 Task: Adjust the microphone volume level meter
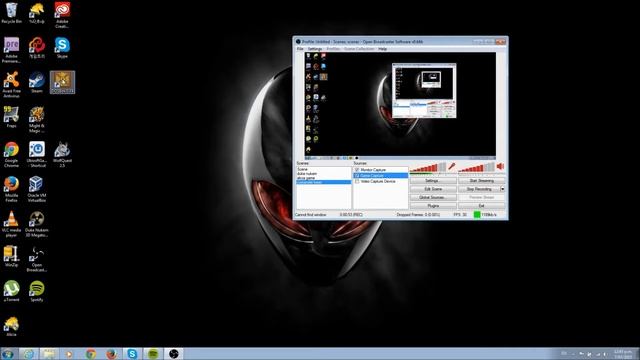(x=428, y=167)
